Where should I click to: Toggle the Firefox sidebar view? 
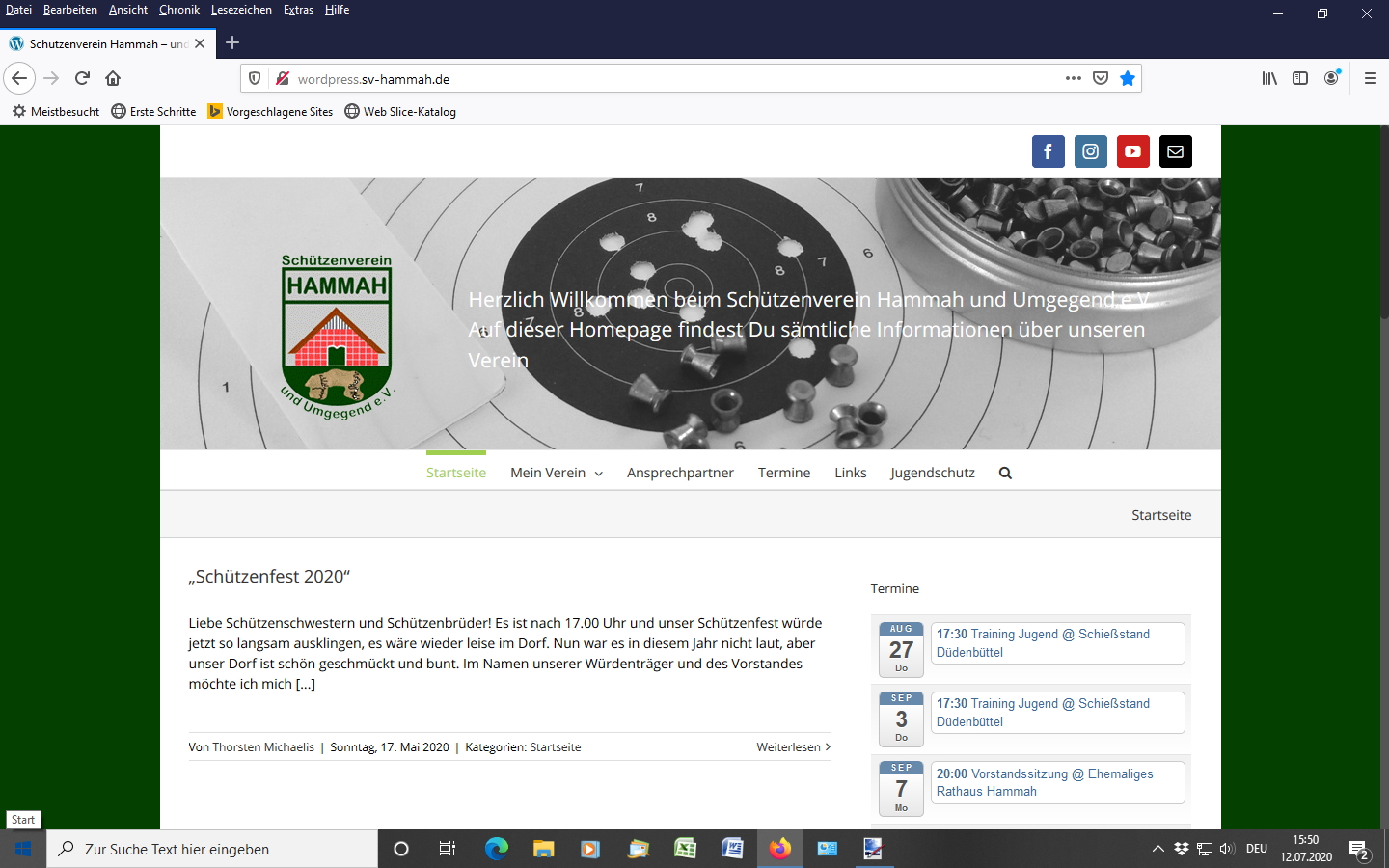(x=1300, y=78)
